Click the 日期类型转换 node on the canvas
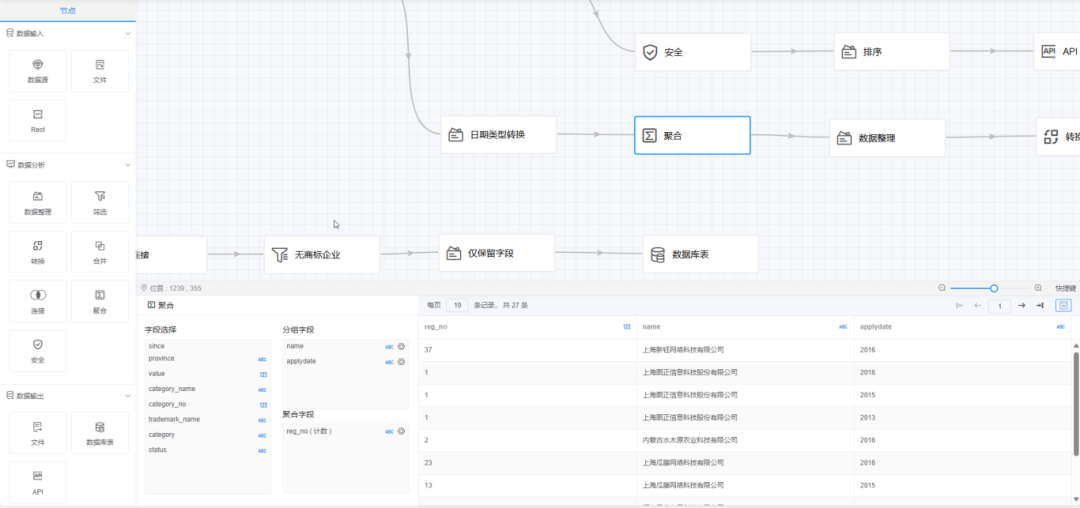The image size is (1080, 508). pyautogui.click(x=499, y=134)
